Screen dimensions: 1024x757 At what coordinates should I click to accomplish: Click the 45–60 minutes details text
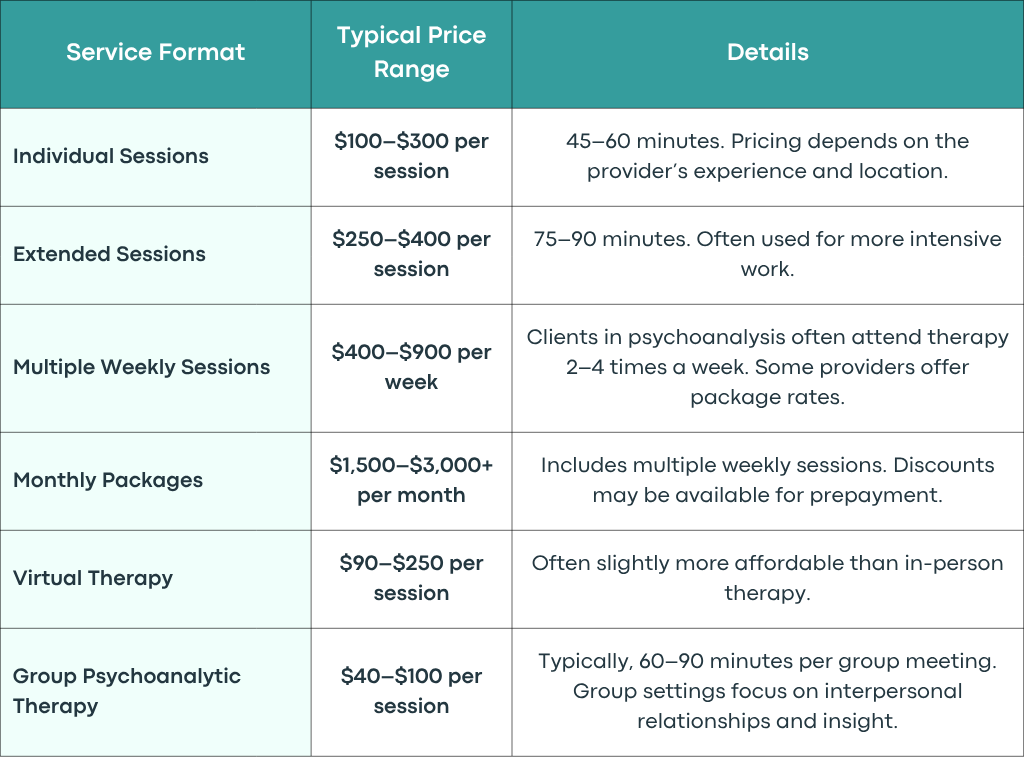pyautogui.click(x=768, y=156)
